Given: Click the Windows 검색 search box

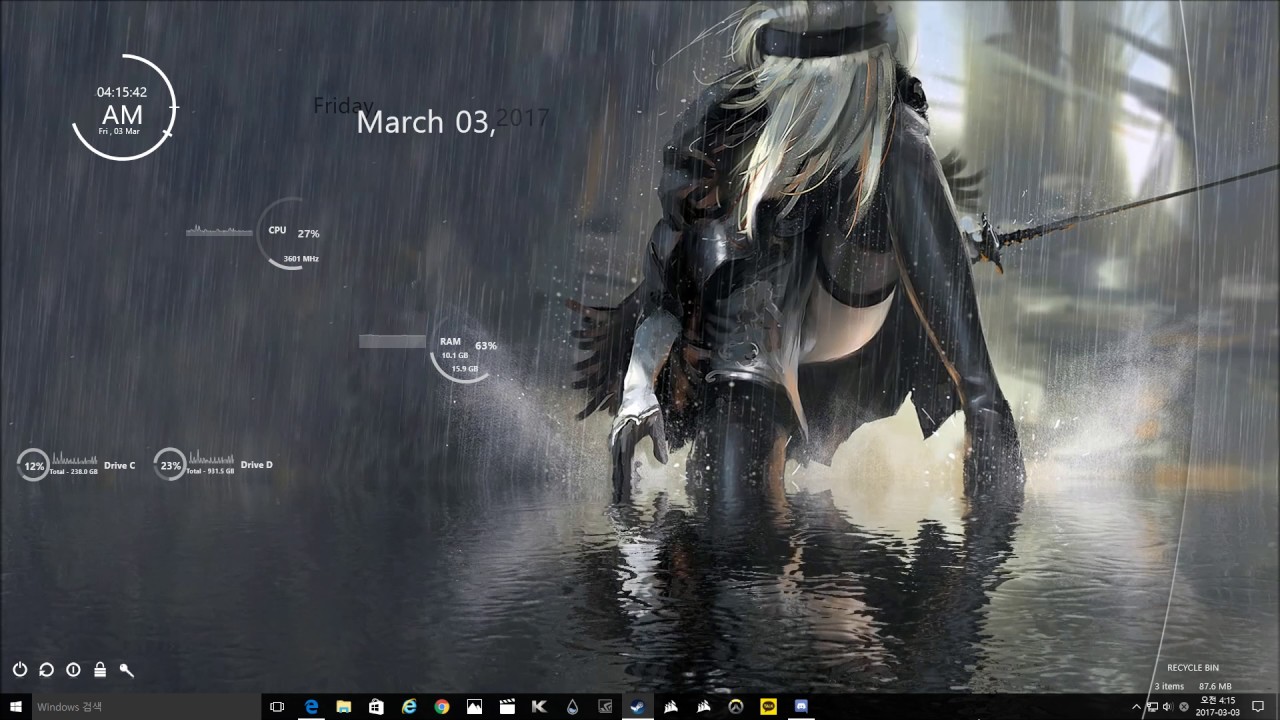Looking at the screenshot, I should click(x=147, y=707).
